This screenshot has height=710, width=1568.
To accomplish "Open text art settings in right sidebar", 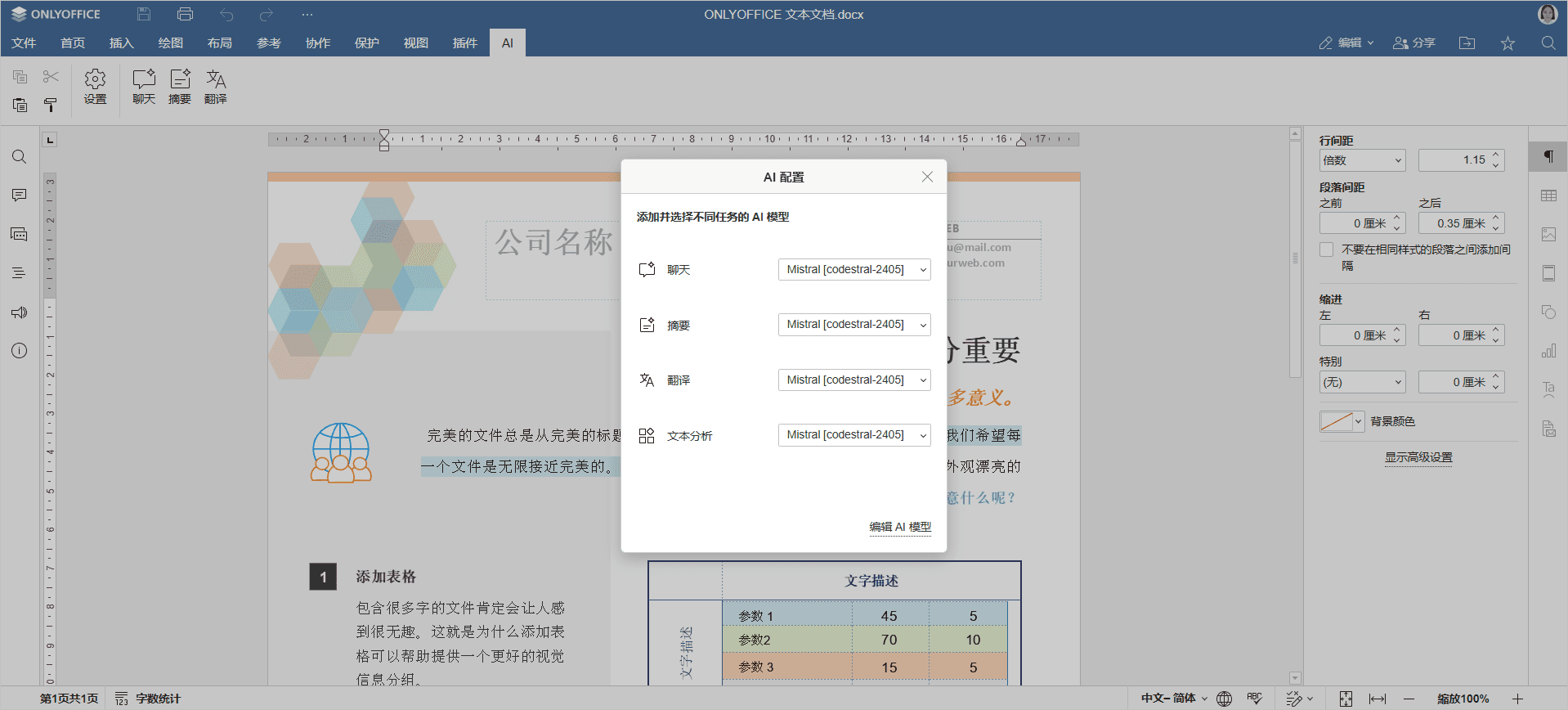I will point(1548,390).
